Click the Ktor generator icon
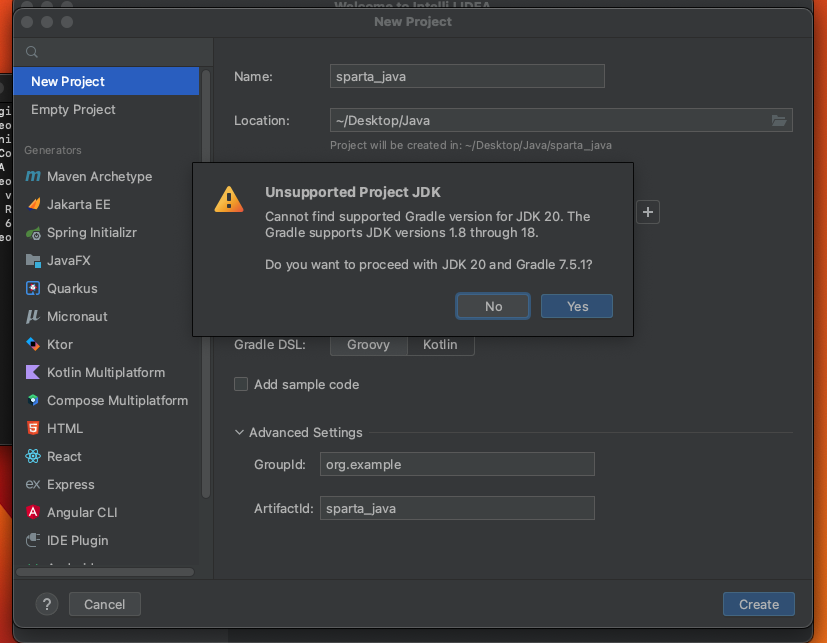Viewport: 827px width, 643px height. pos(33,344)
